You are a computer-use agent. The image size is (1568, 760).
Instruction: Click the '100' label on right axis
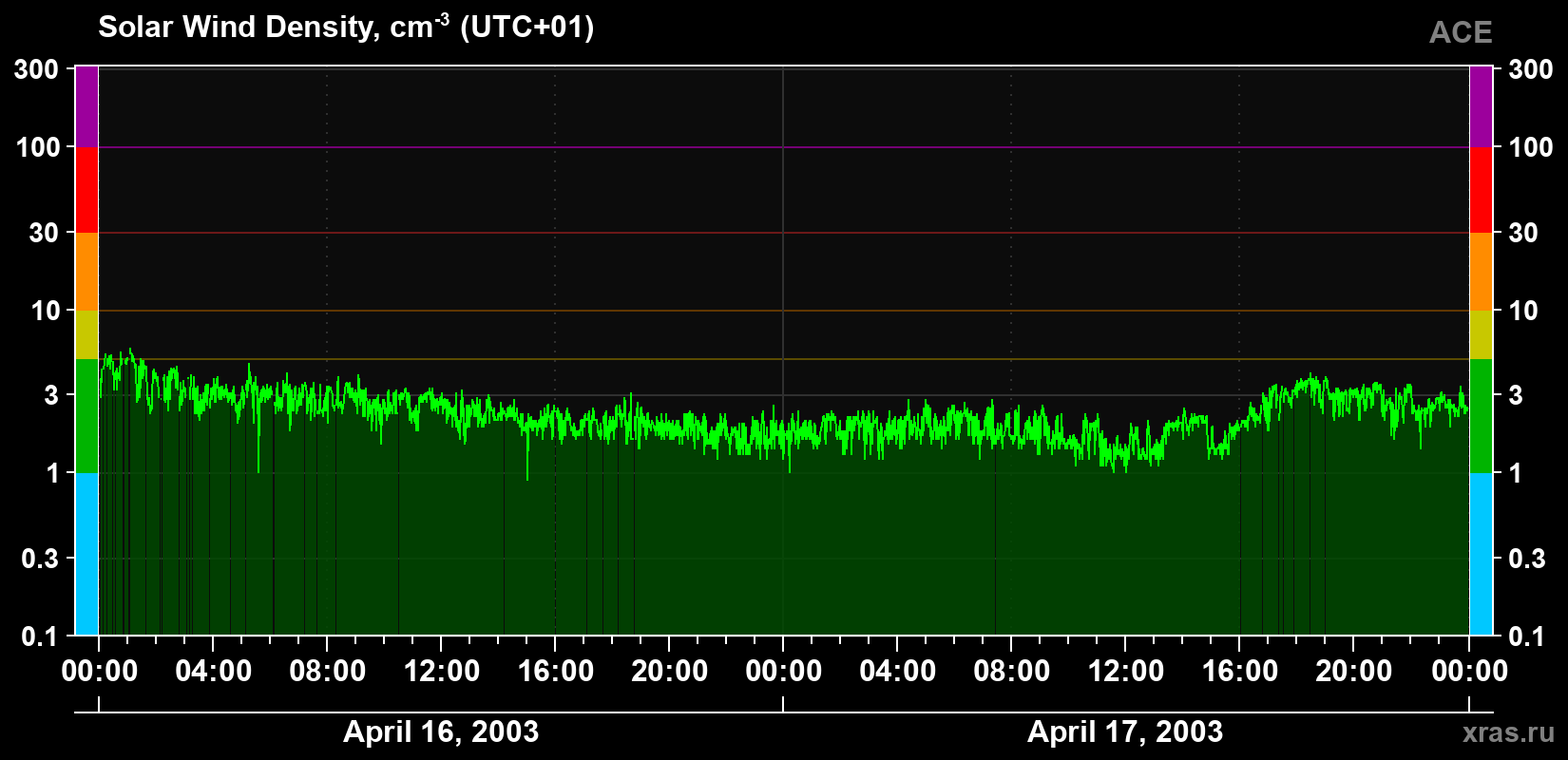click(1531, 147)
